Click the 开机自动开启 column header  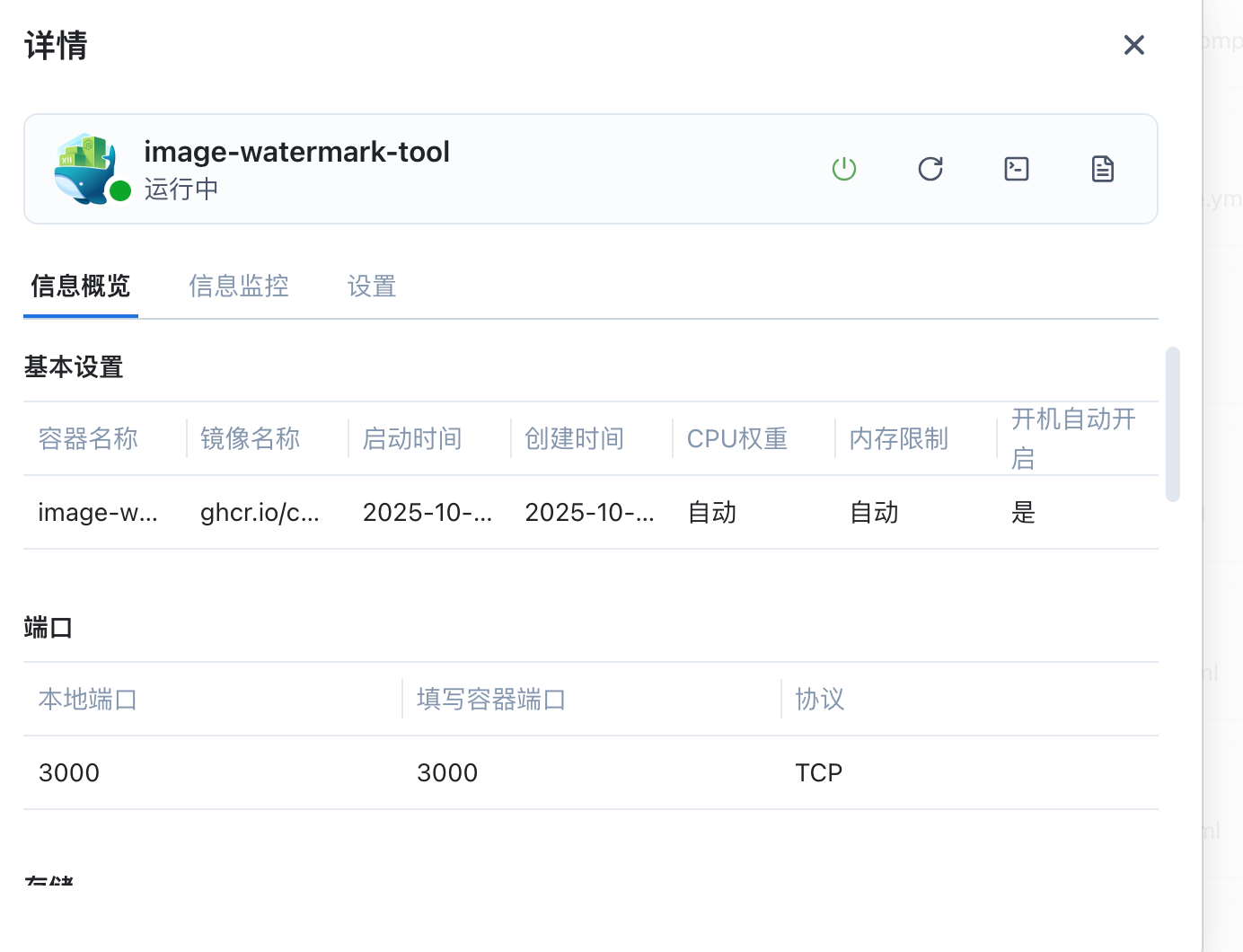(1073, 438)
